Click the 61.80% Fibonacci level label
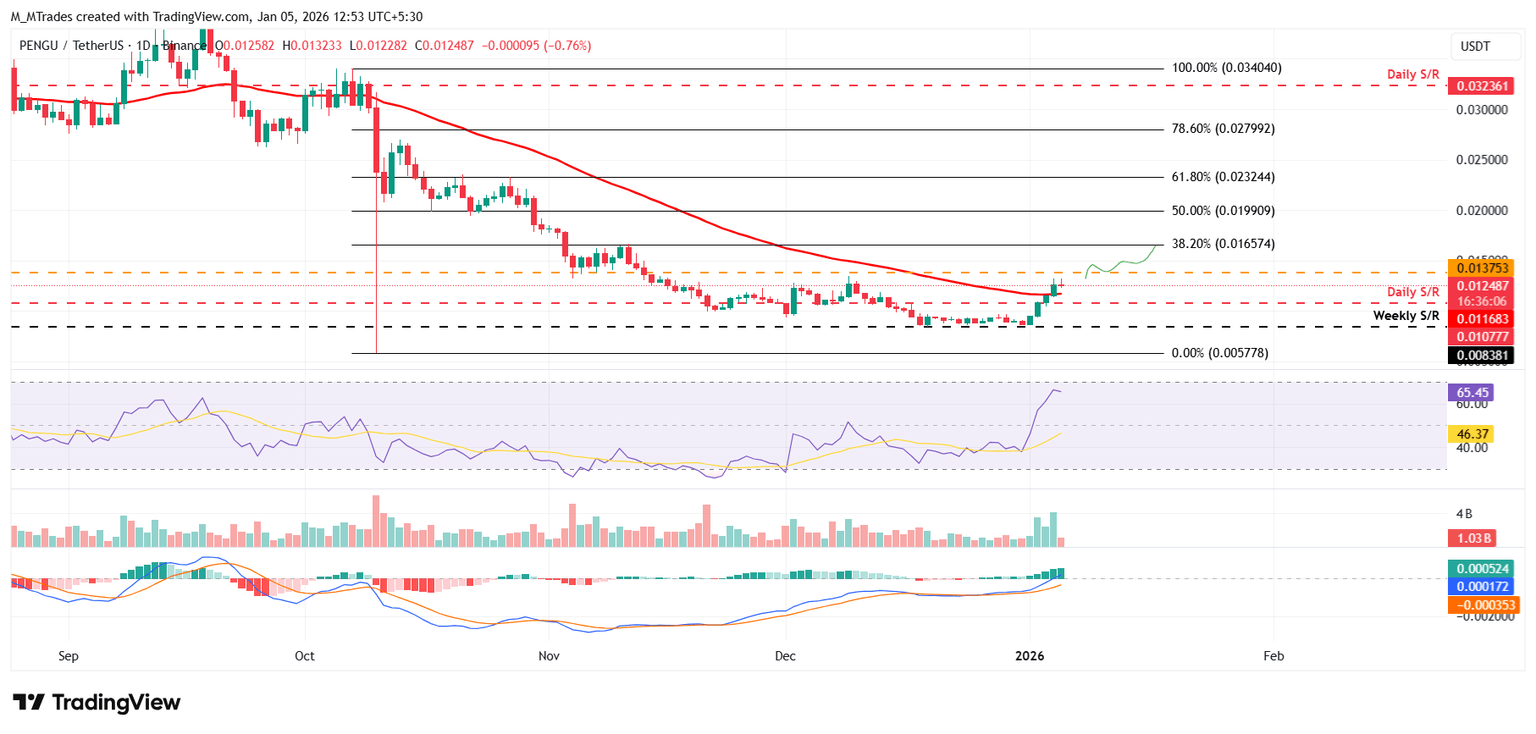The image size is (1536, 734). click(x=1221, y=176)
